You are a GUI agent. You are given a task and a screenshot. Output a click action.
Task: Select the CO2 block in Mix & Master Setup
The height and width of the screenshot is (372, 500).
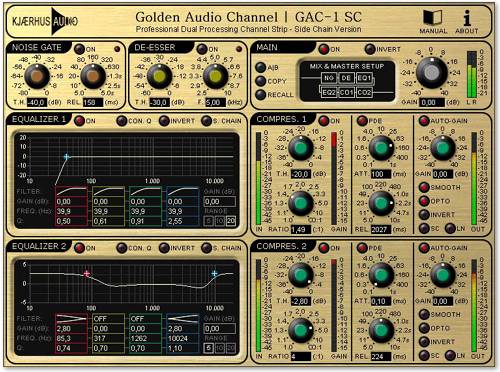click(x=364, y=92)
